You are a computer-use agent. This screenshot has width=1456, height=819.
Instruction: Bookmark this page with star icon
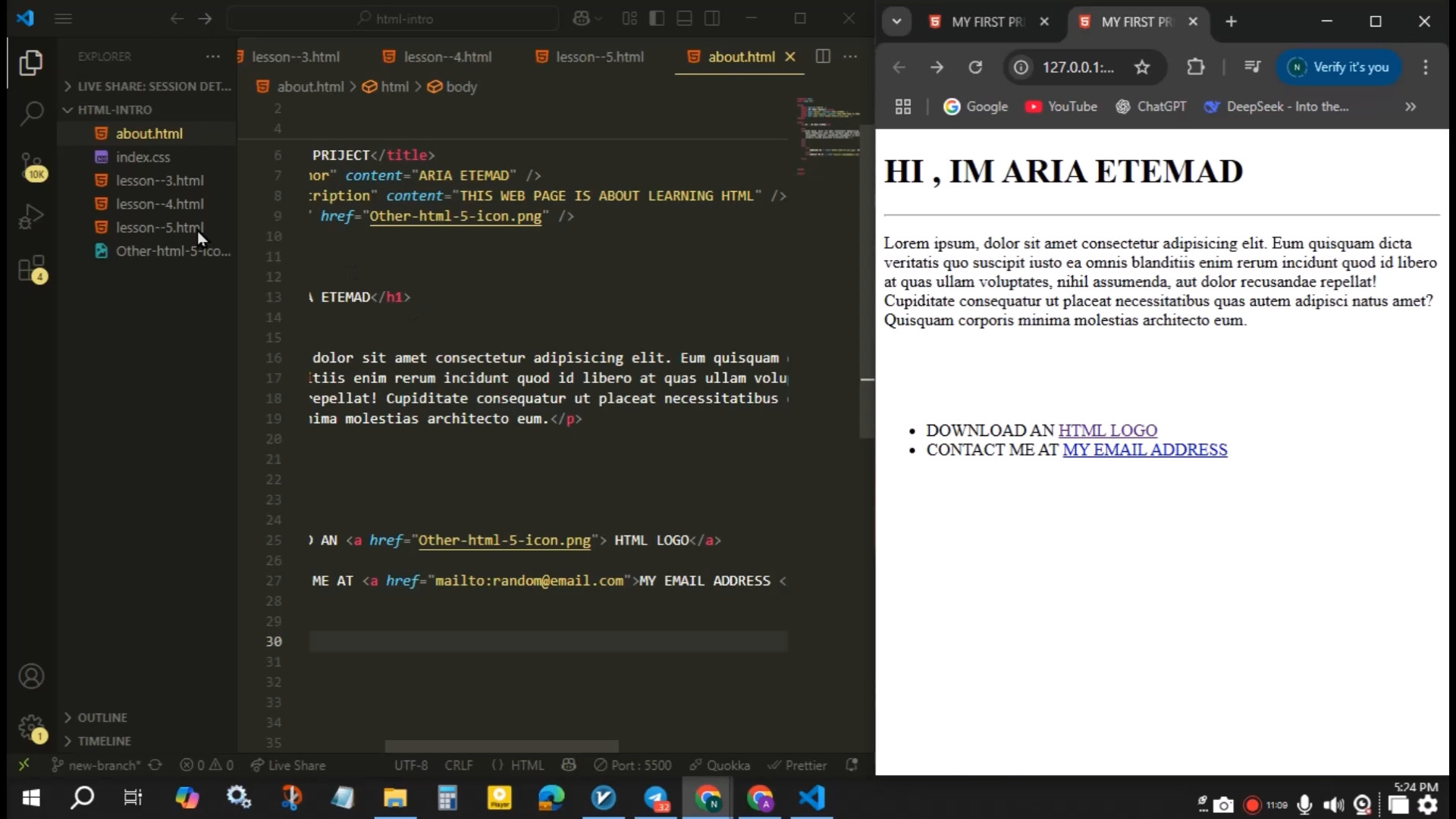[x=1142, y=67]
